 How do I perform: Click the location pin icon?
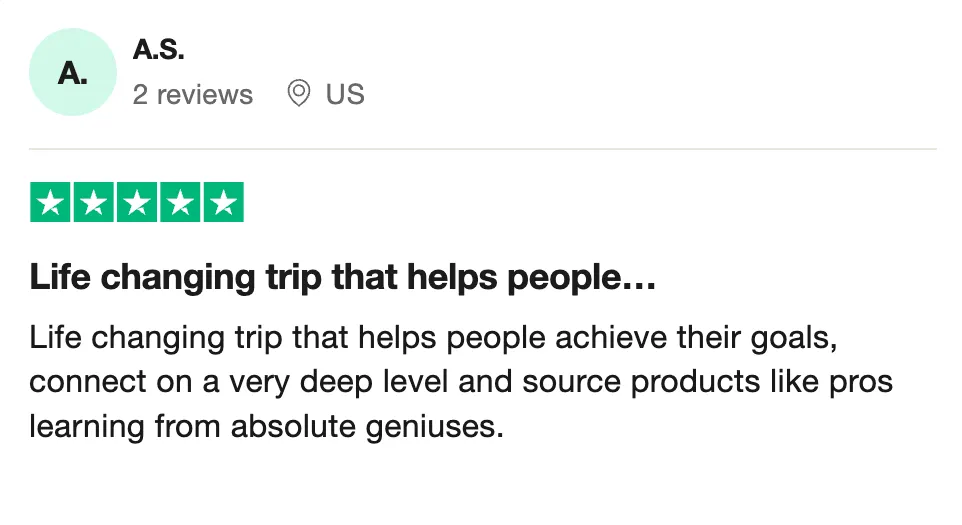pyautogui.click(x=298, y=94)
